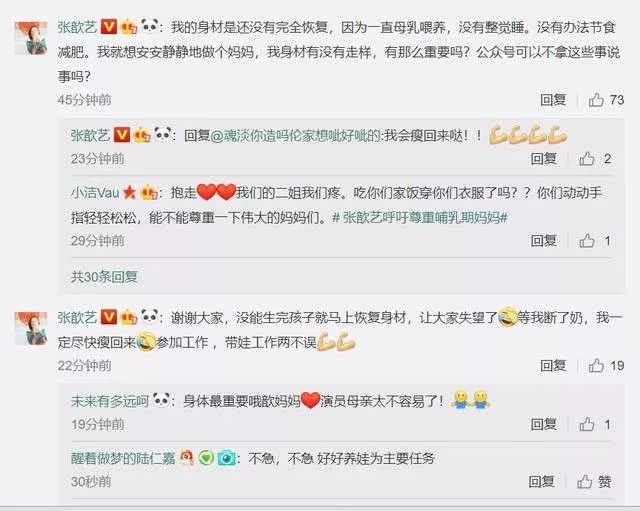The width and height of the screenshot is (640, 511).
Task: Like the 小洁Vau reply
Action: pyautogui.click(x=587, y=241)
